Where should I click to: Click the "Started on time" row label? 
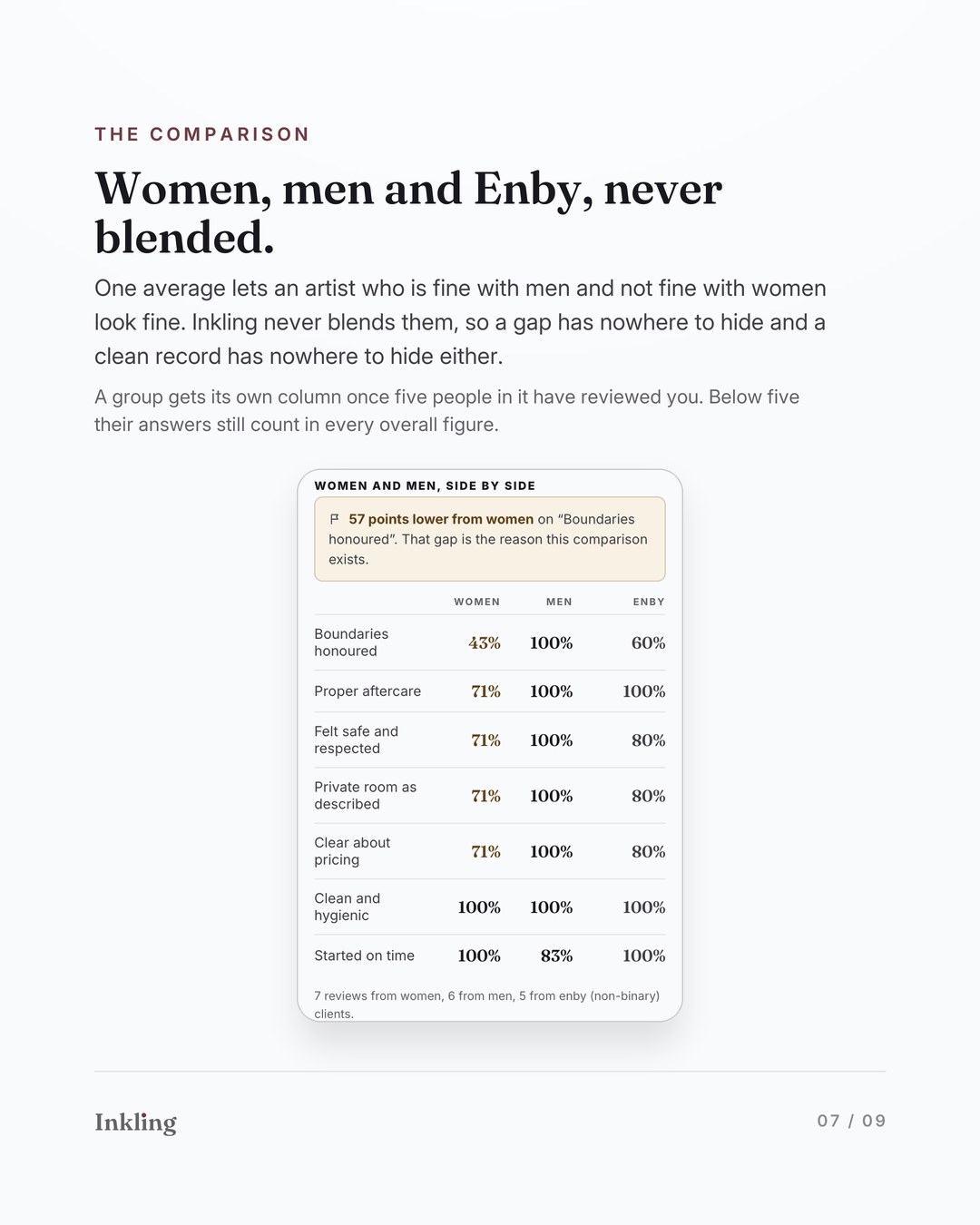point(364,955)
